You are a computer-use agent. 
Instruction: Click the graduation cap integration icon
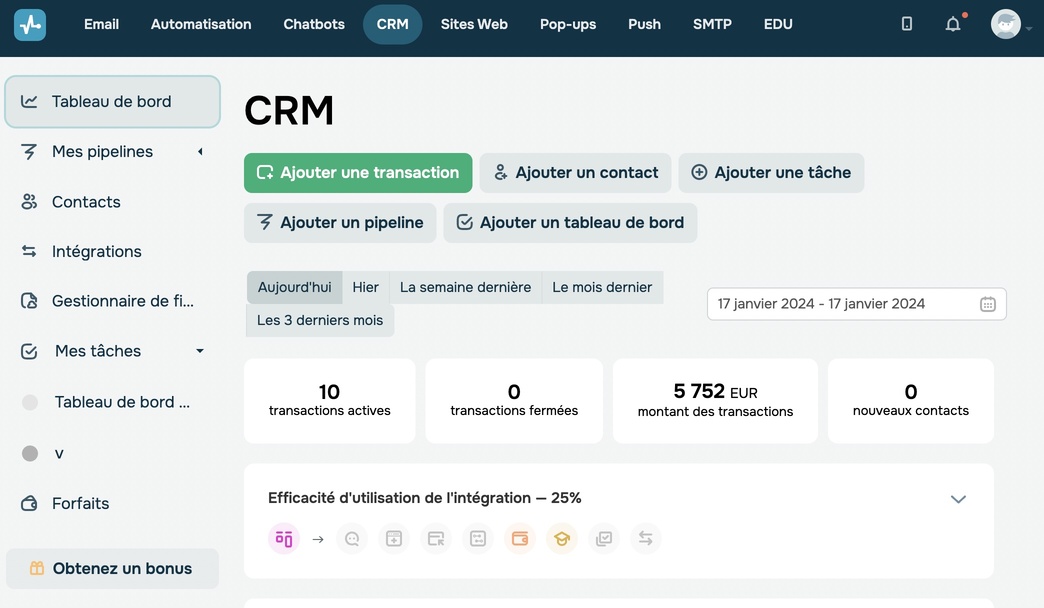561,538
